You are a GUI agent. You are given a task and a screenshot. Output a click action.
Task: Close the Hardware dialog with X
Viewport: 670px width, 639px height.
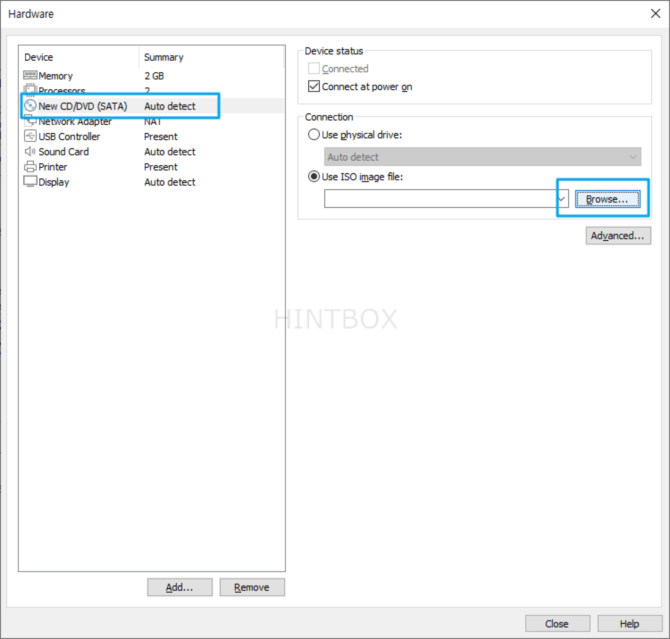click(x=655, y=14)
